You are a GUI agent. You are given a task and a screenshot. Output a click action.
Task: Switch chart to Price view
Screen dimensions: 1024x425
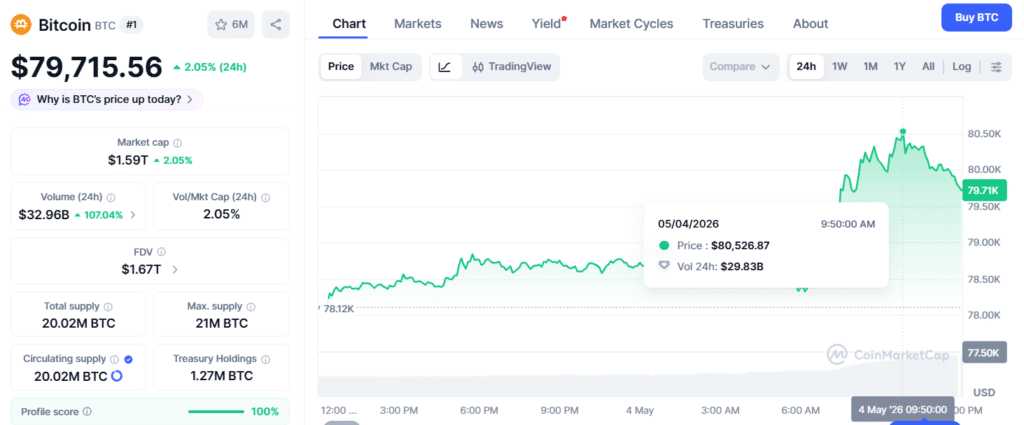[x=341, y=67]
